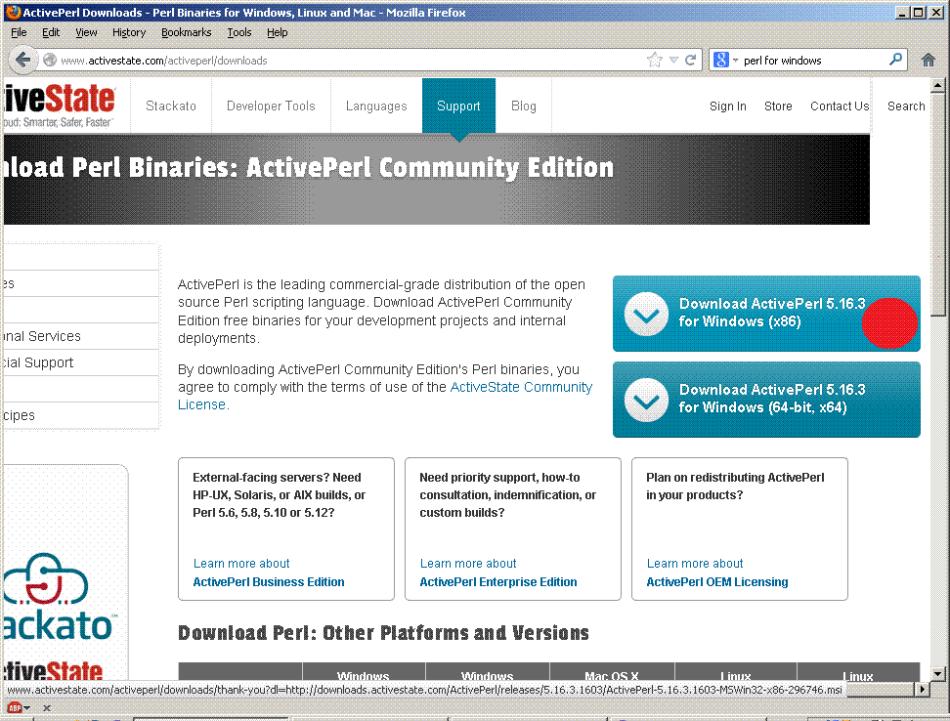Select the Blog navigation tab
Screen dimensions: 950x721
coord(523,106)
